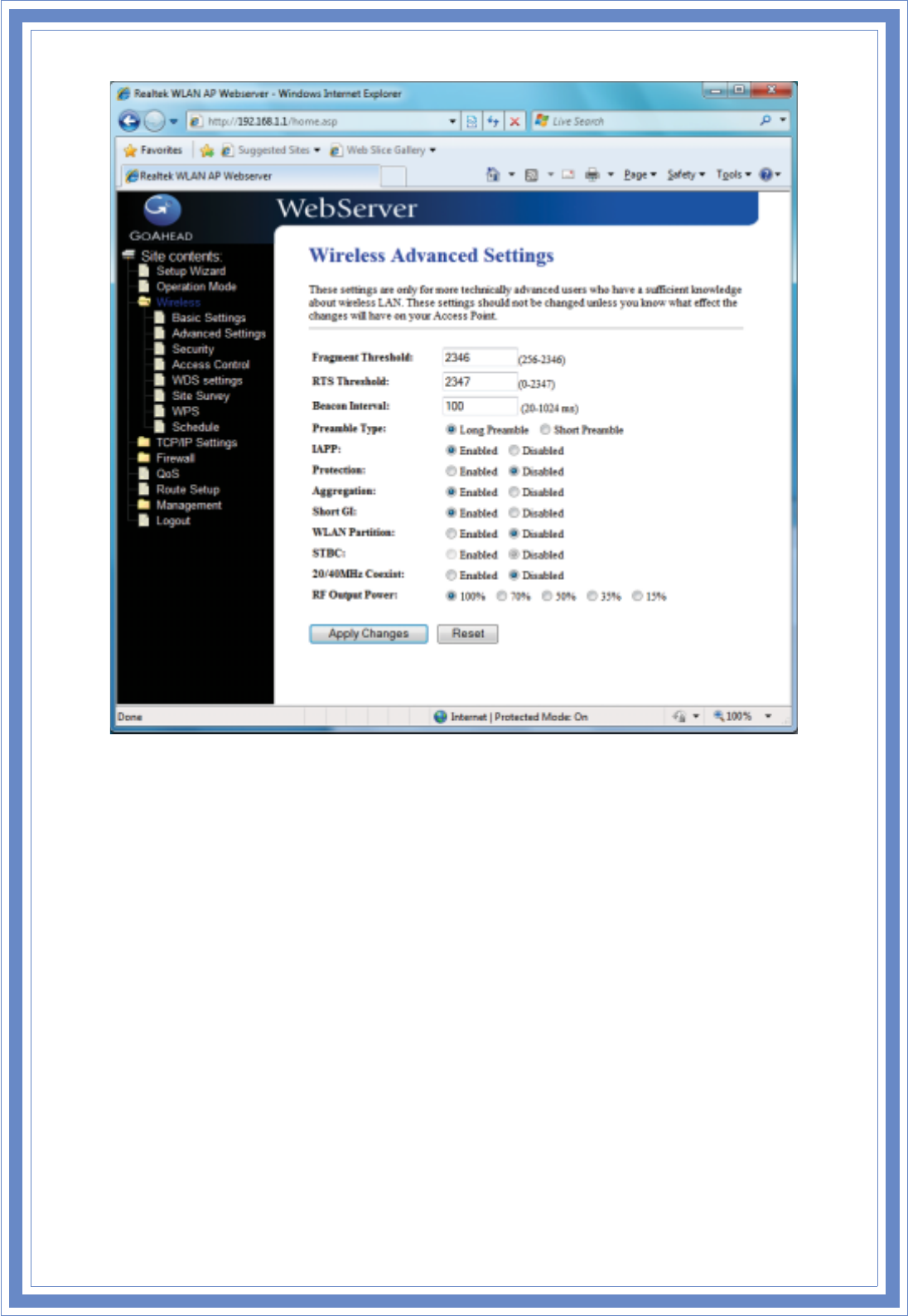Click the GoAhead logo

pyautogui.click(x=162, y=217)
